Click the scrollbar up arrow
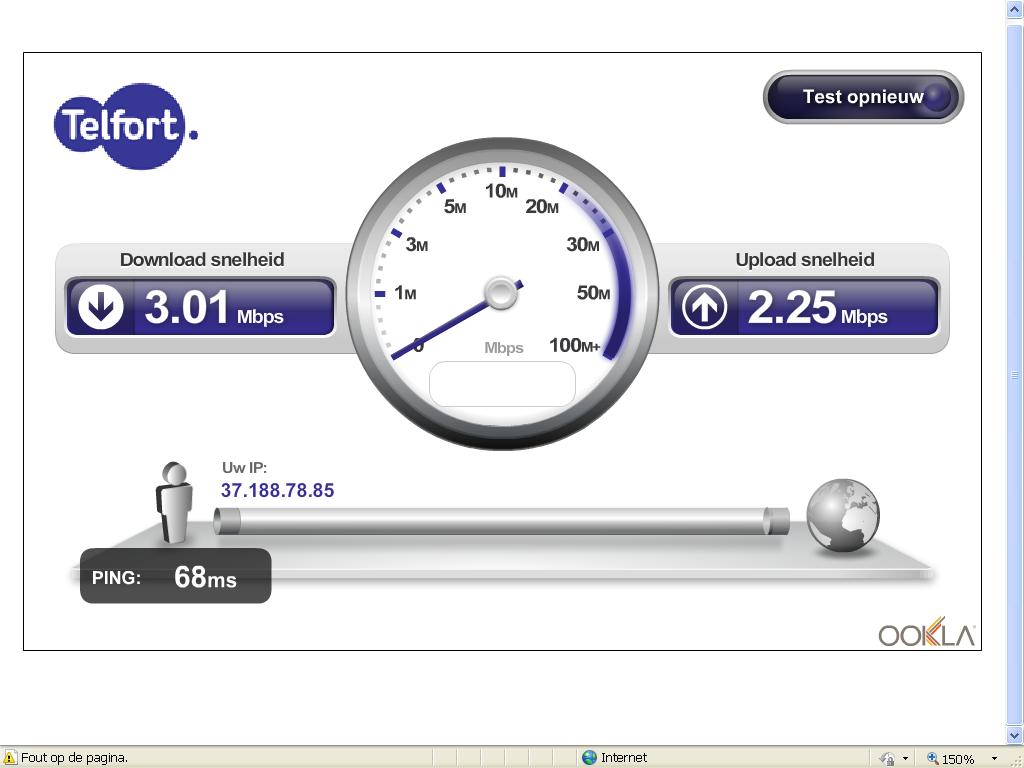This screenshot has width=1024, height=768. click(x=1016, y=8)
